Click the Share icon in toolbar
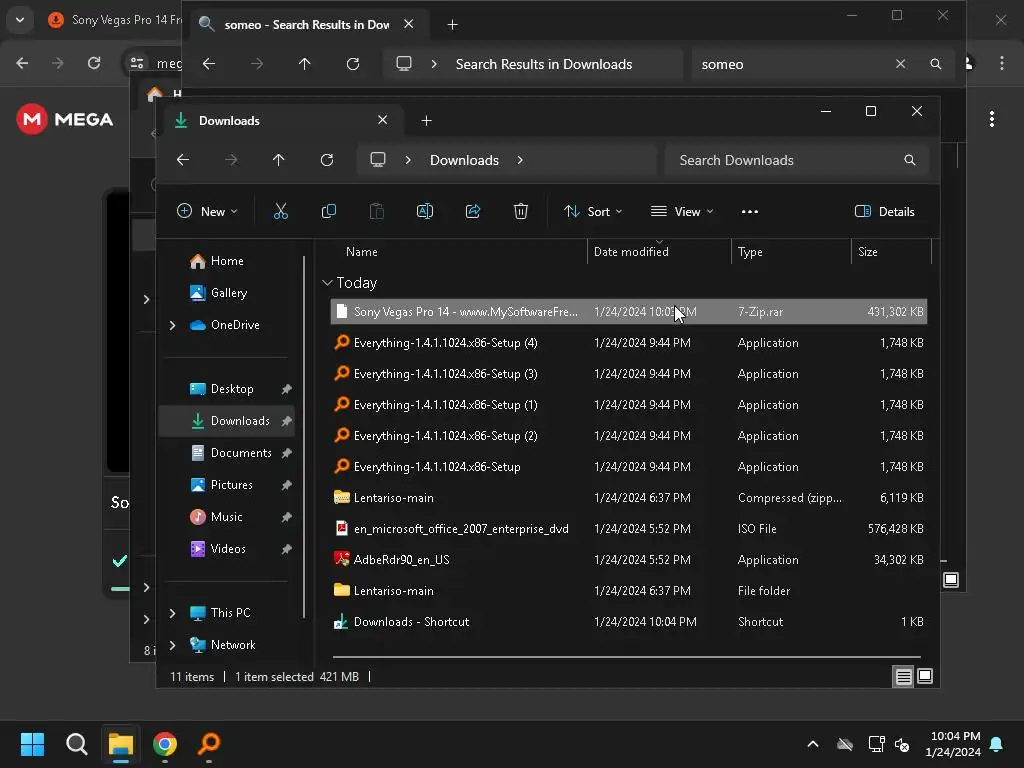 click(473, 212)
